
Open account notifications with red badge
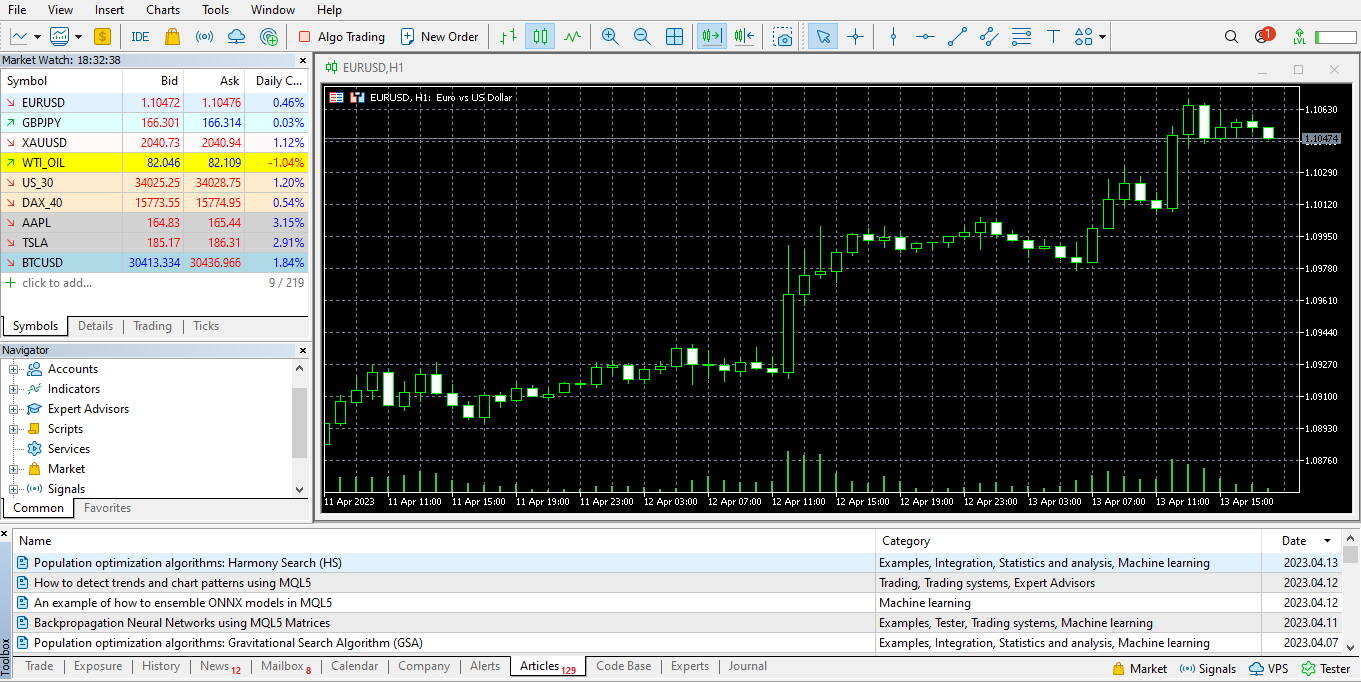[1264, 35]
